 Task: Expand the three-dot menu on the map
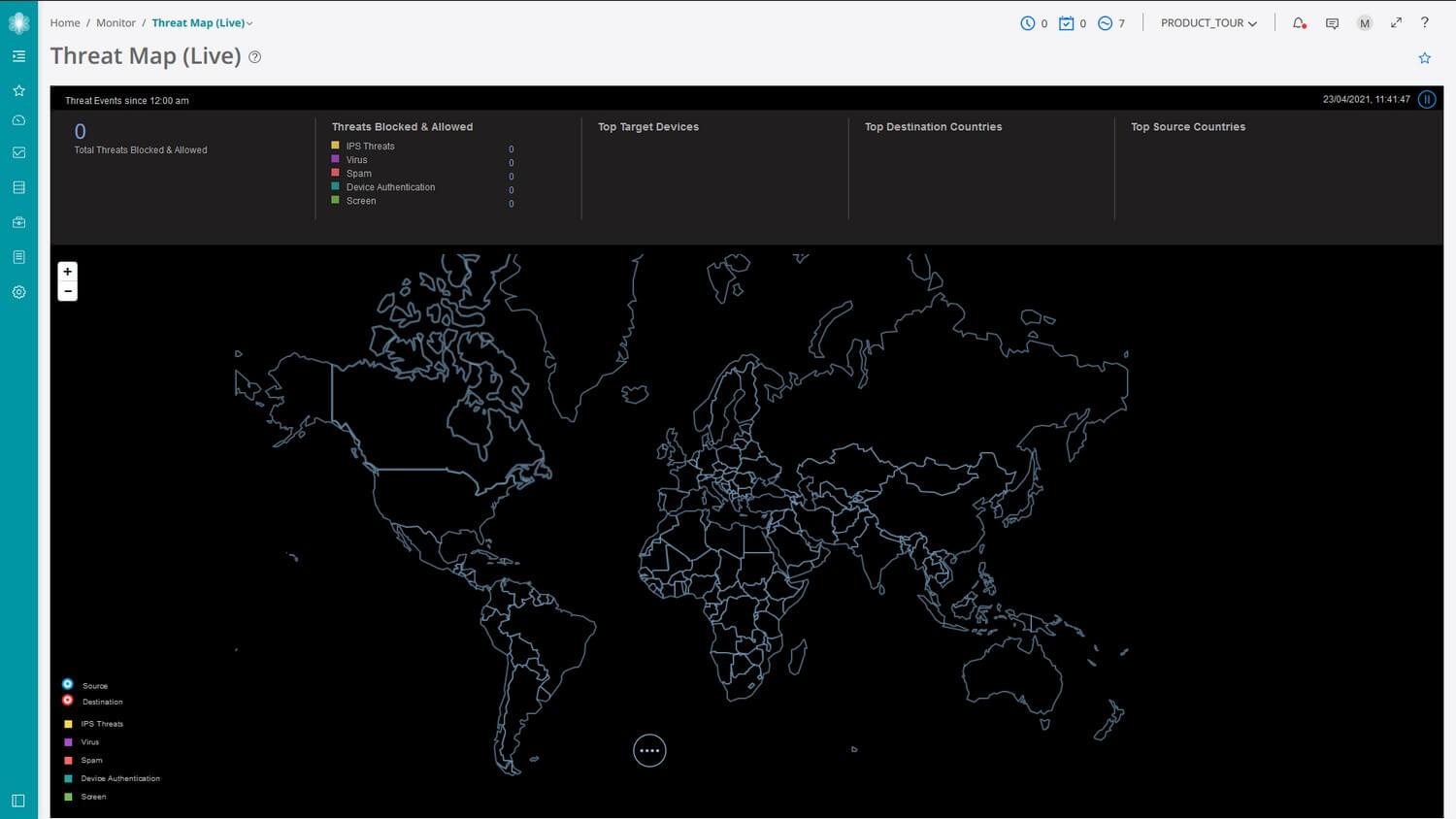click(649, 749)
